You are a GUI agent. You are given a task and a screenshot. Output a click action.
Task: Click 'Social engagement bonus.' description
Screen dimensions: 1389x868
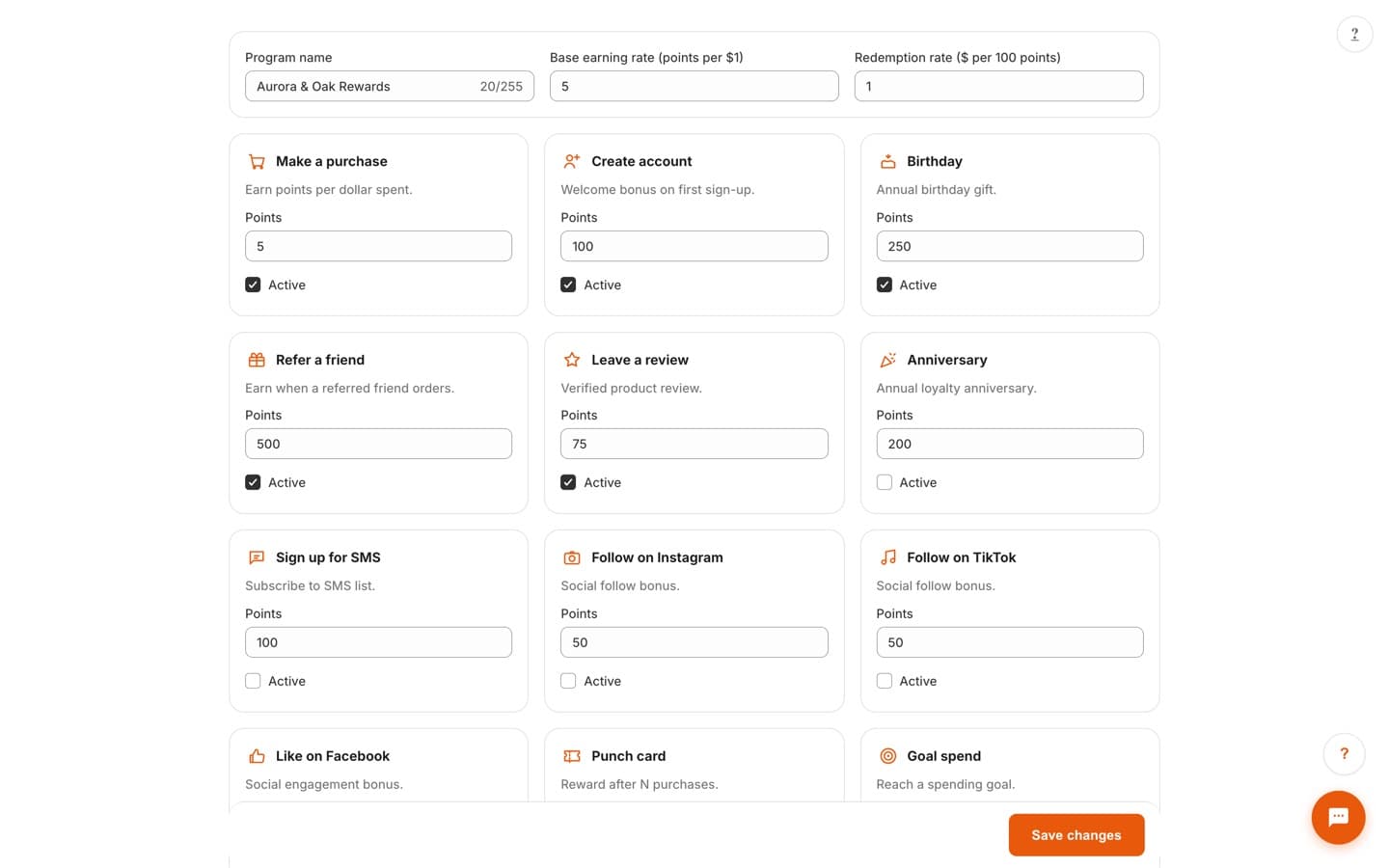(x=324, y=784)
